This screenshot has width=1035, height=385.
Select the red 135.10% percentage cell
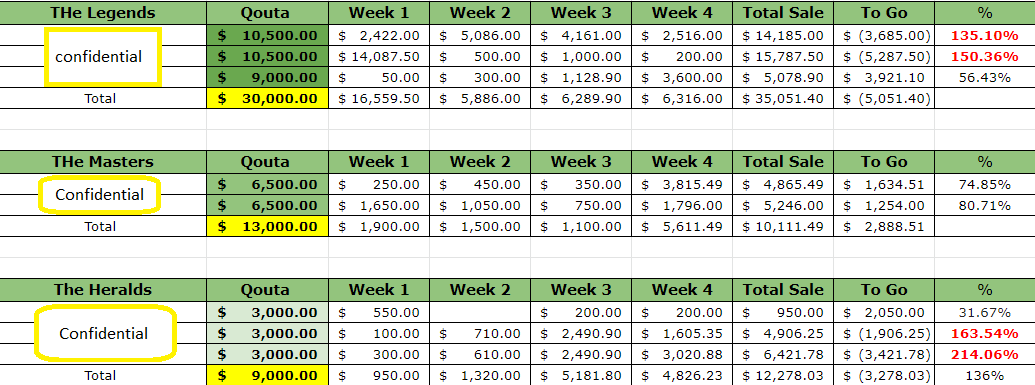[x=985, y=36]
